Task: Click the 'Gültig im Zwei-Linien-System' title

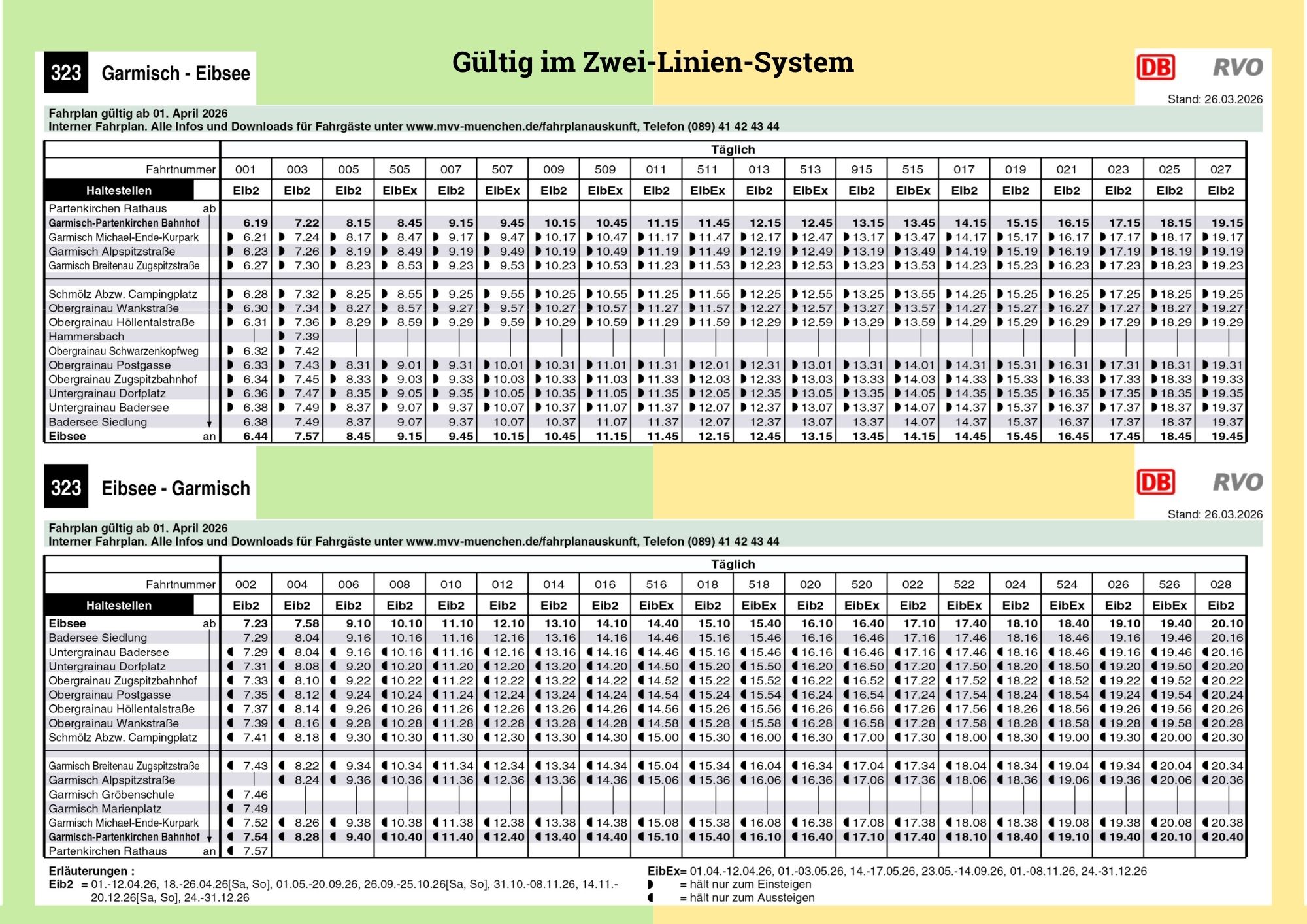Action: click(653, 63)
